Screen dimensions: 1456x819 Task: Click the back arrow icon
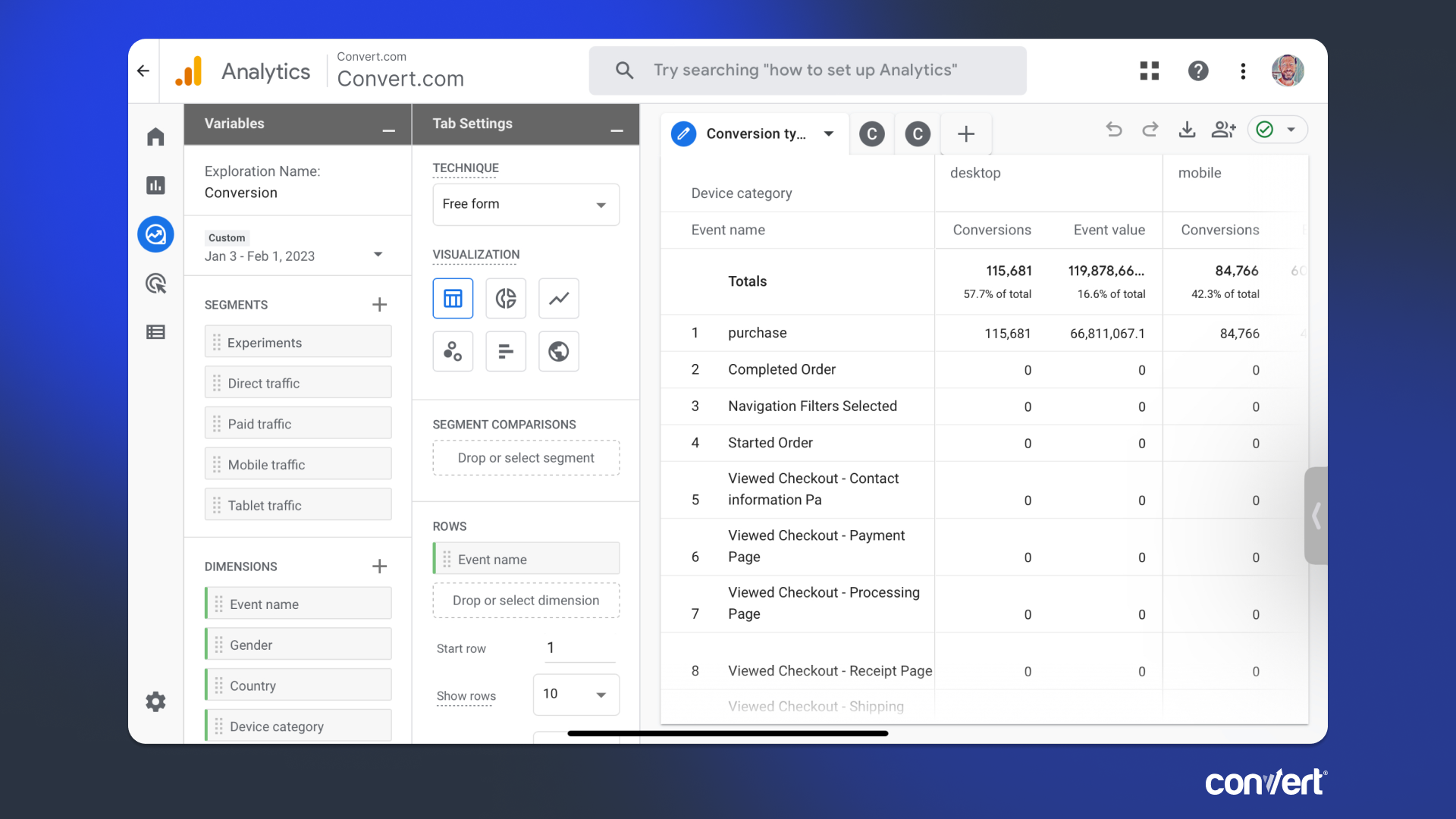(x=143, y=71)
